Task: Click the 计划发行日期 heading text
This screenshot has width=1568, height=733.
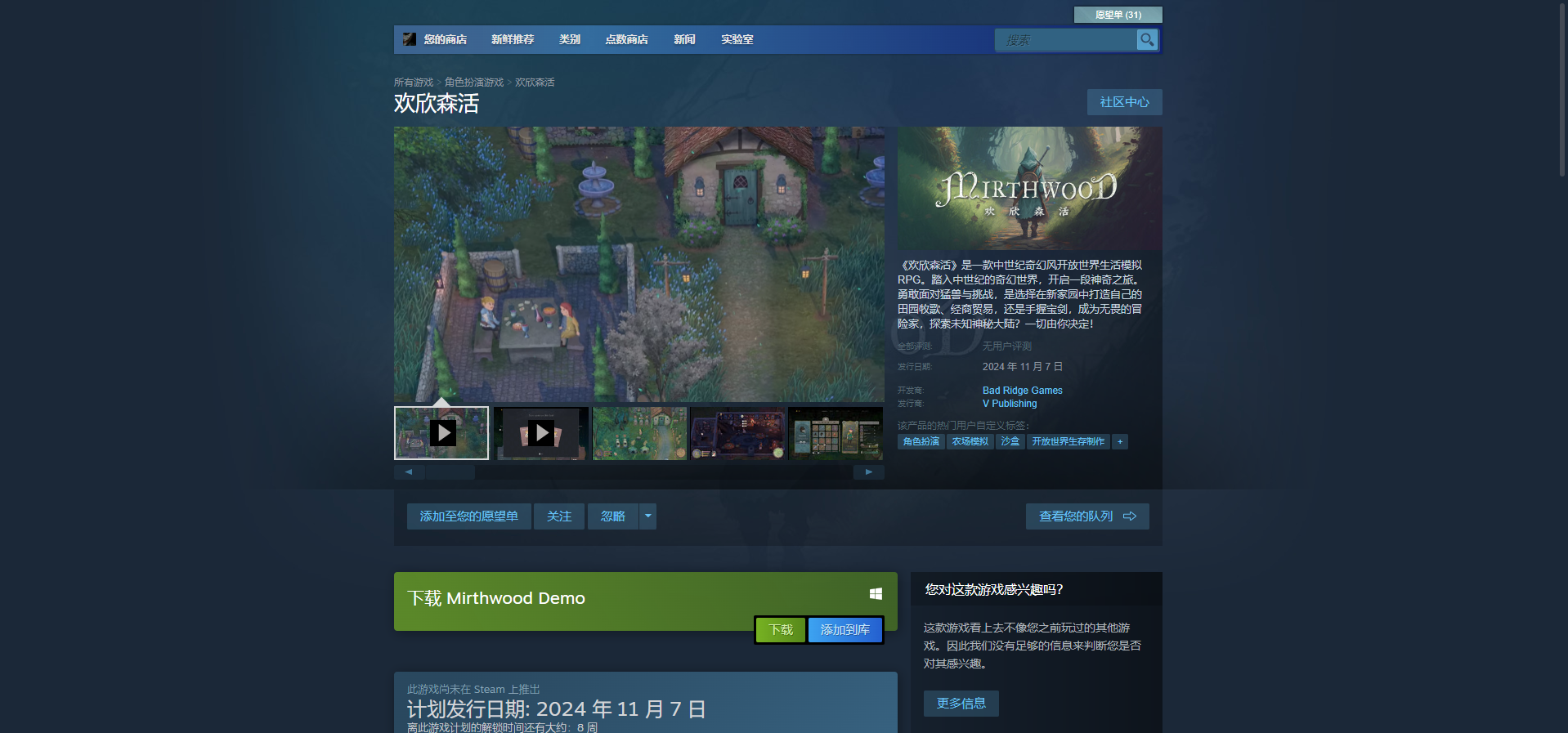Action: pos(556,708)
